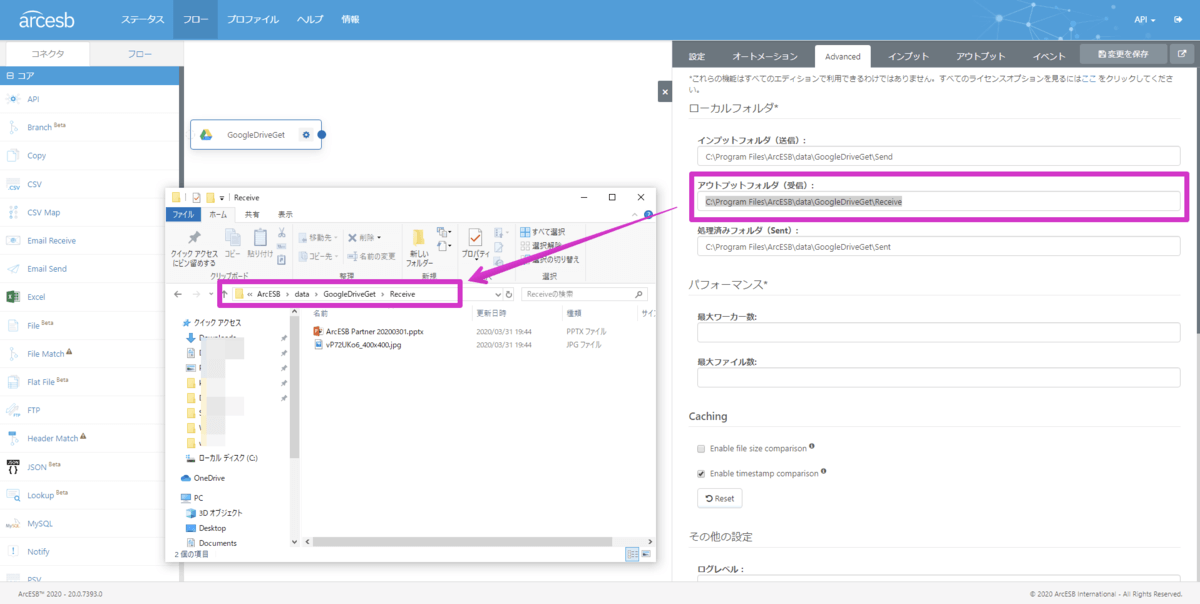
Task: Switch to the オートメーション tab
Action: click(765, 56)
